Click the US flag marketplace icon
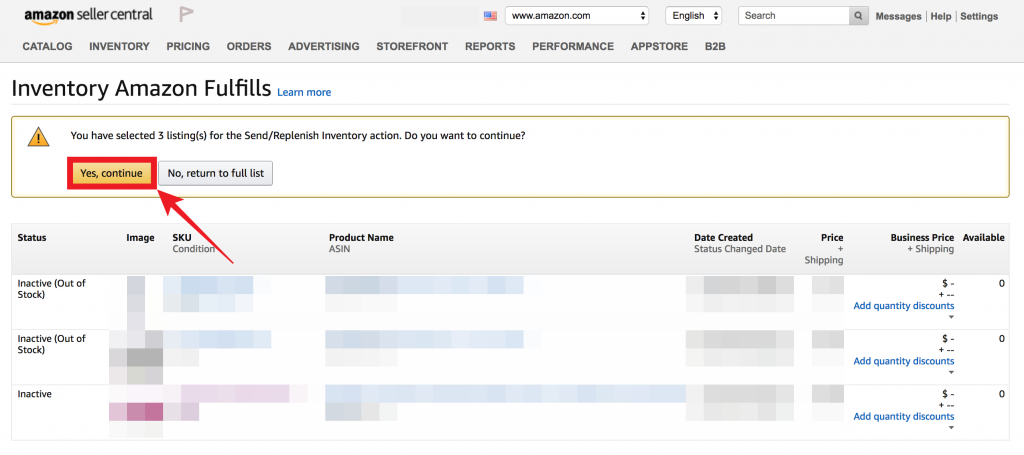 coord(490,16)
